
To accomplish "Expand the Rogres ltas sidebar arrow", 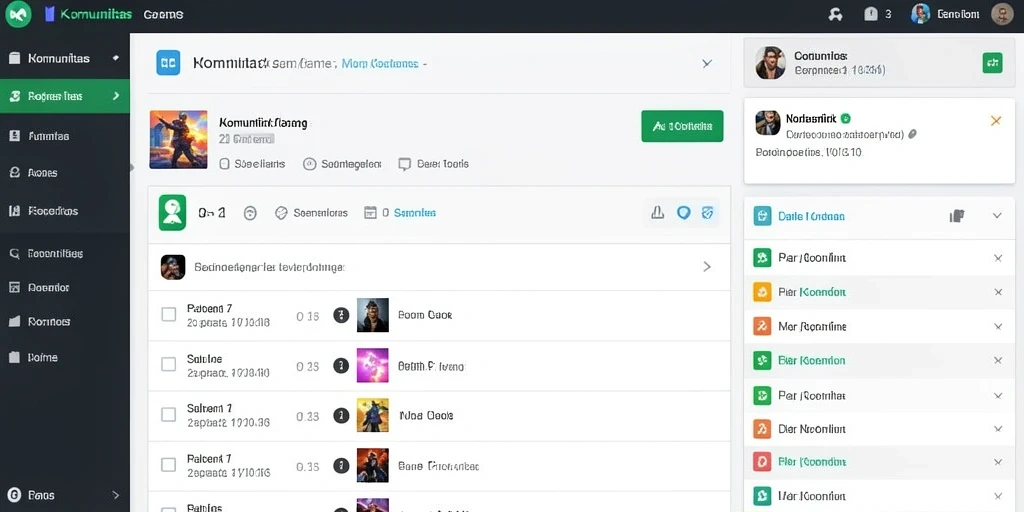I will pyautogui.click(x=116, y=96).
